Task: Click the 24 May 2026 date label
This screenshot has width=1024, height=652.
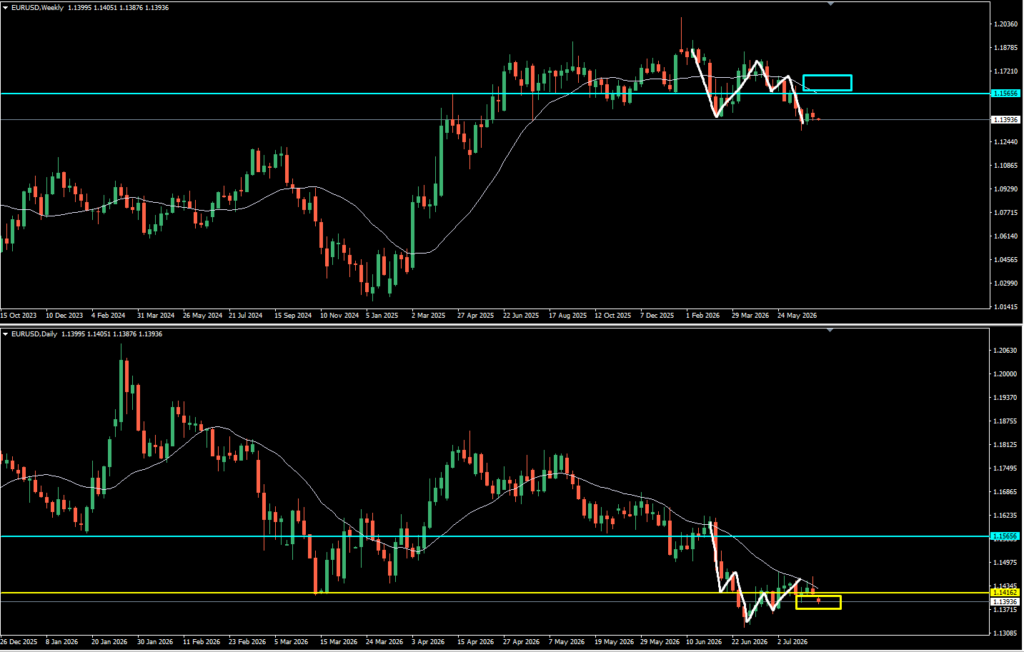Action: (797, 315)
